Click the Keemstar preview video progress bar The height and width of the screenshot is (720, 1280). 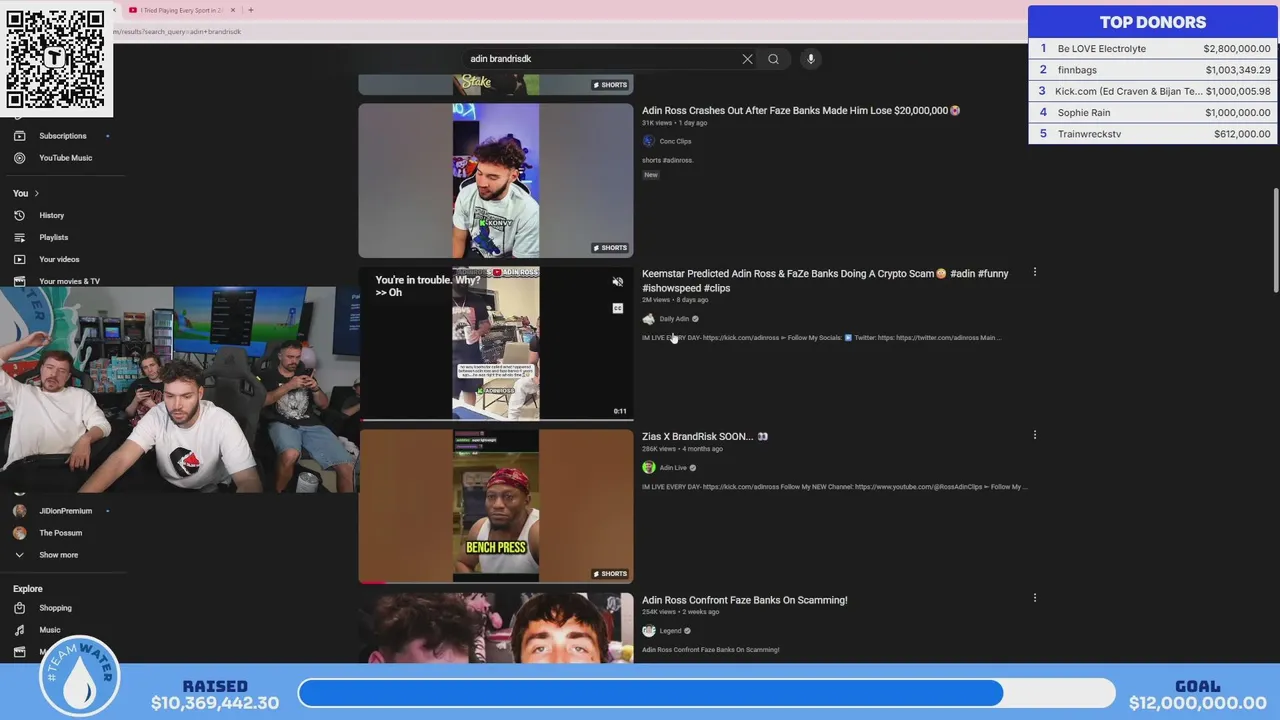point(496,419)
